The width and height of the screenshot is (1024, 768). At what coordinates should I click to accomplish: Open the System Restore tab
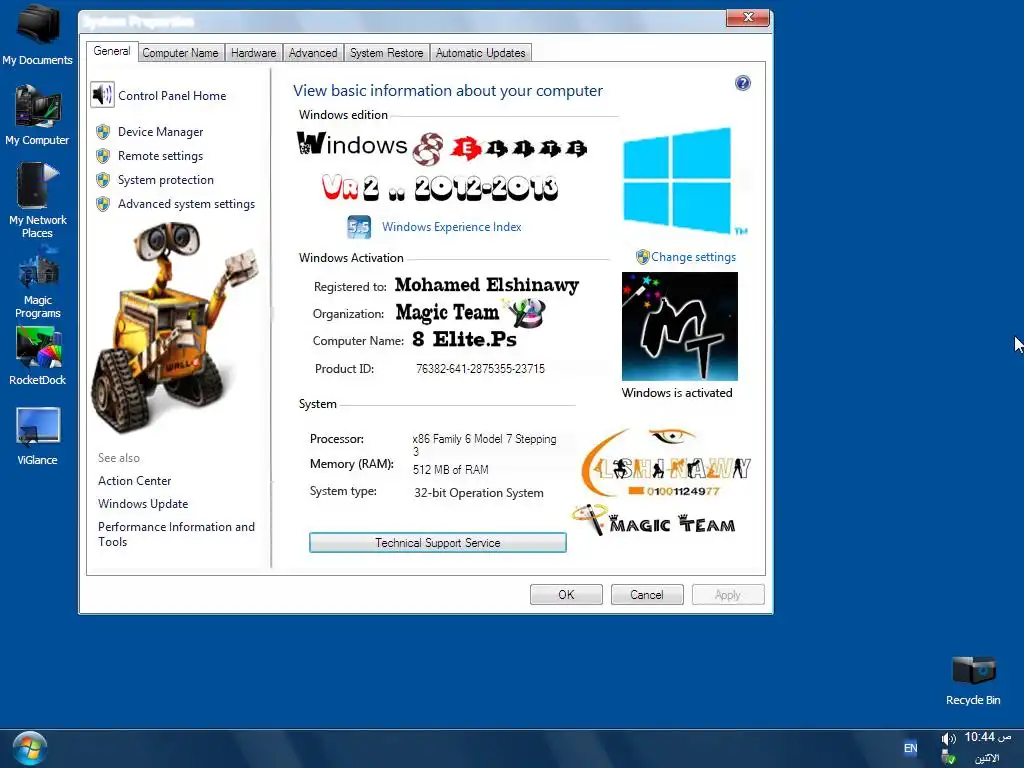(387, 53)
